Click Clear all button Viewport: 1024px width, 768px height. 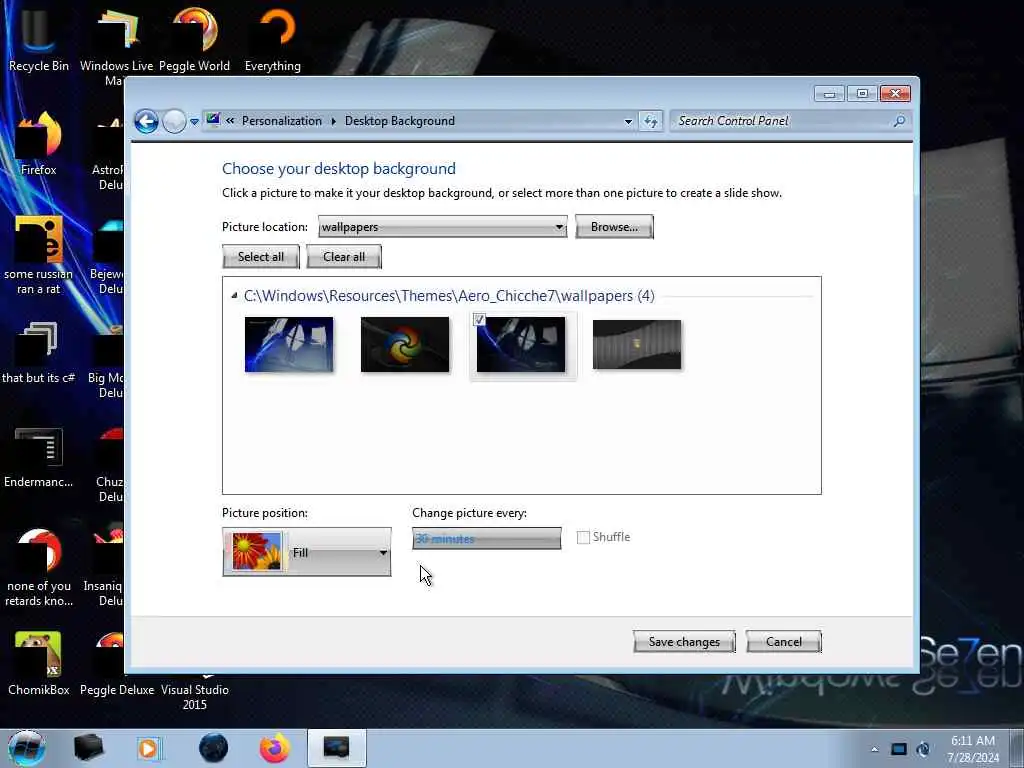[344, 257]
